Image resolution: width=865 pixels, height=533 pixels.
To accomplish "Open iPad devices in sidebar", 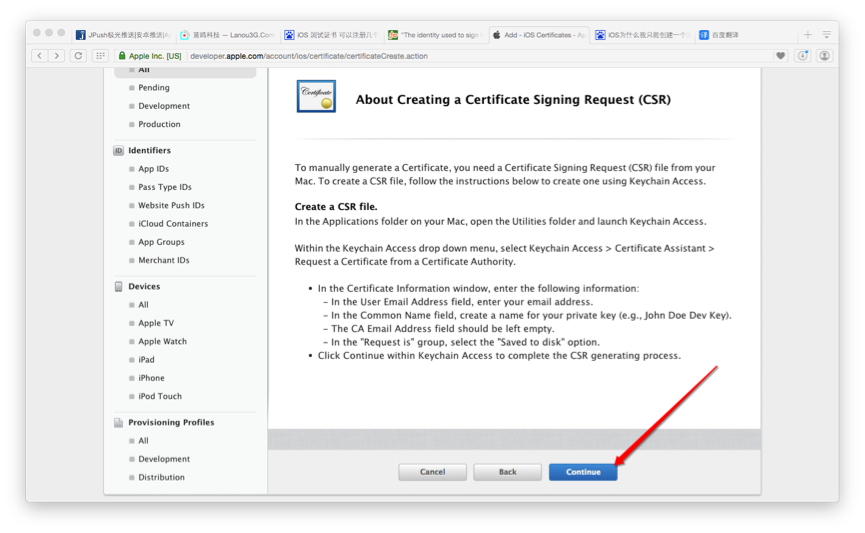I will tap(146, 359).
